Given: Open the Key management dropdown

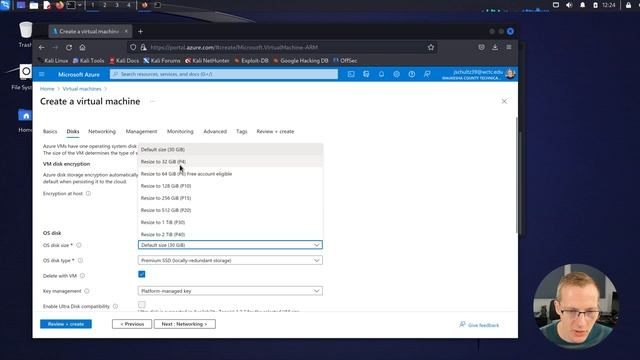Looking at the screenshot, I should click(x=230, y=291).
